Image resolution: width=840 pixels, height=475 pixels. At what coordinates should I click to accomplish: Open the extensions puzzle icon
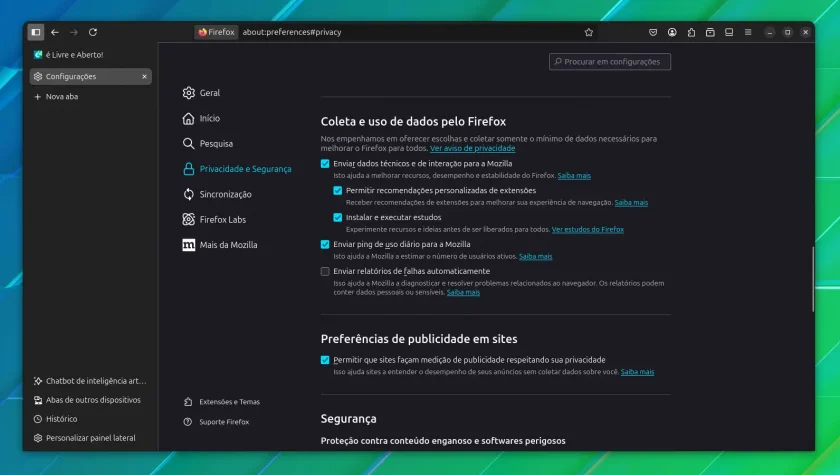pyautogui.click(x=691, y=32)
